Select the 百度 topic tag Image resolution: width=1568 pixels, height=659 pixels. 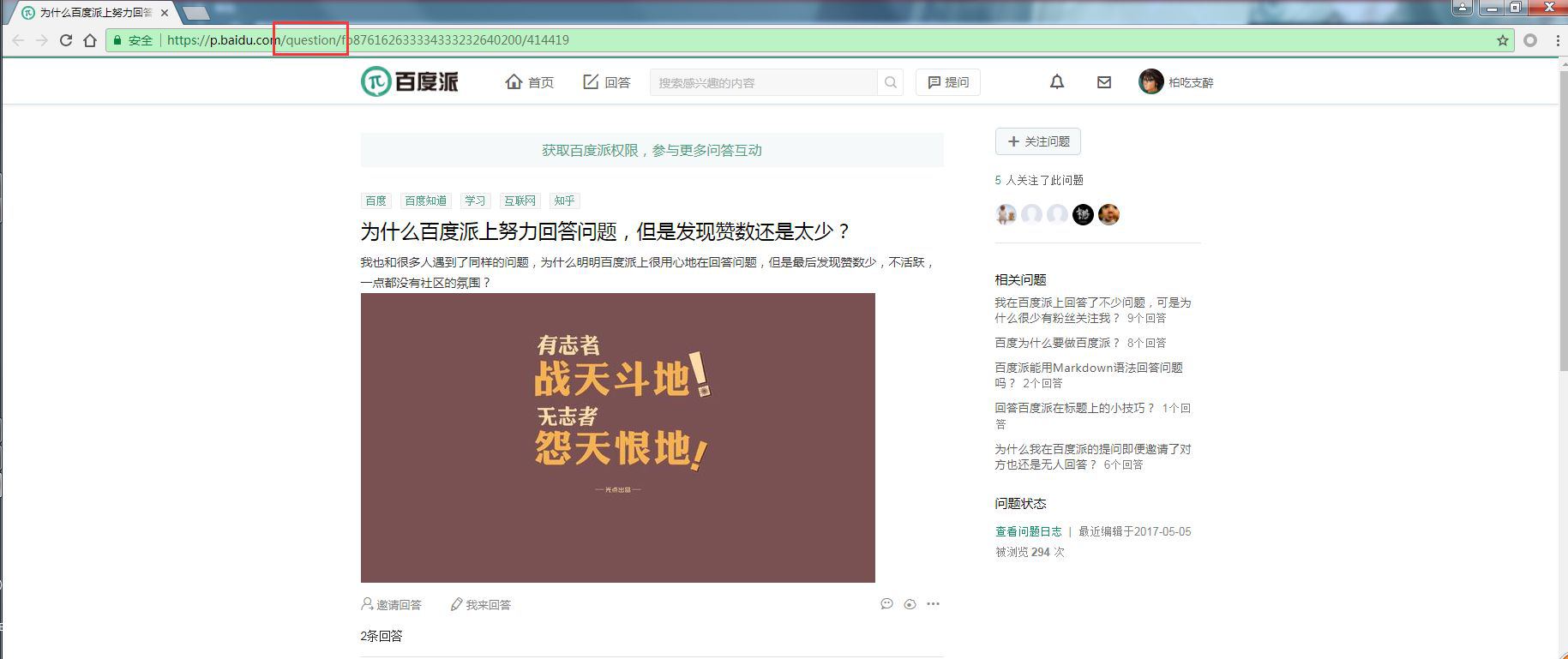pos(375,201)
